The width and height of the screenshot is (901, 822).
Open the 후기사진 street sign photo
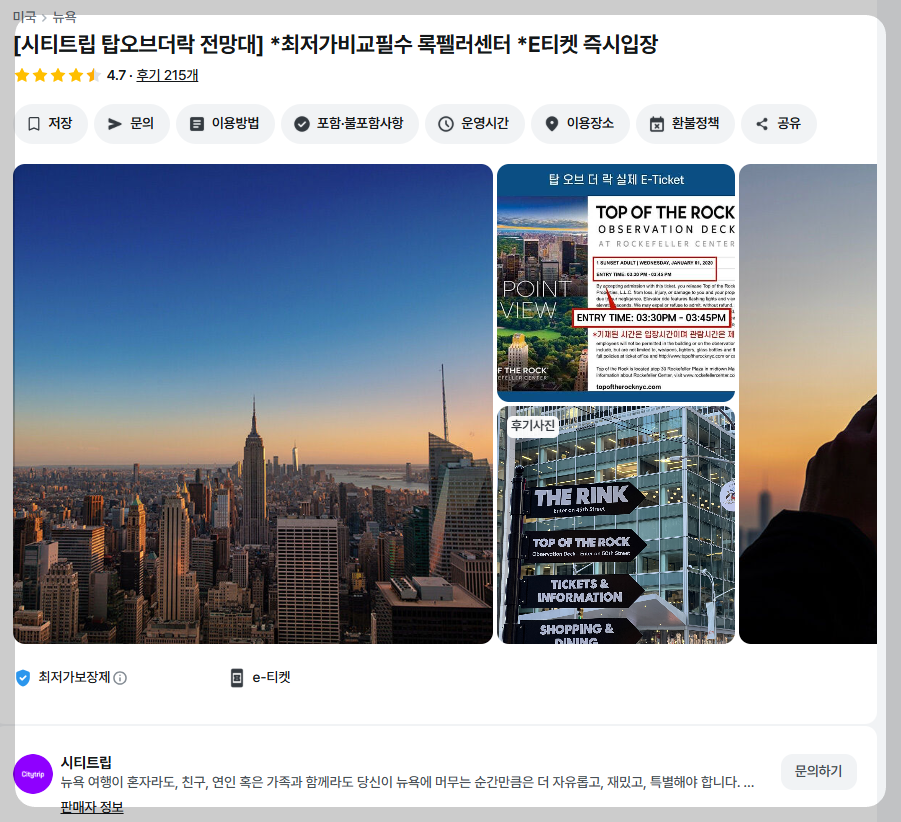[616, 525]
